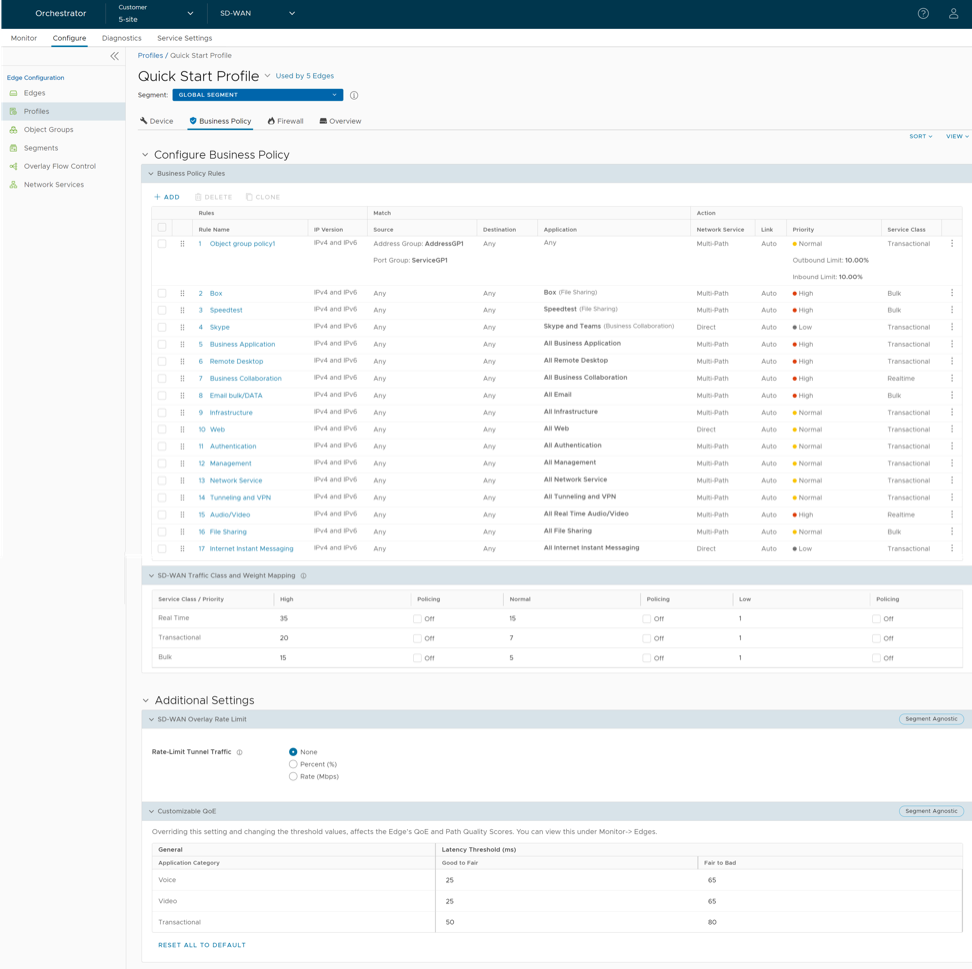The image size is (972, 969).
Task: Open three-dot menu for Box rule
Action: [952, 293]
